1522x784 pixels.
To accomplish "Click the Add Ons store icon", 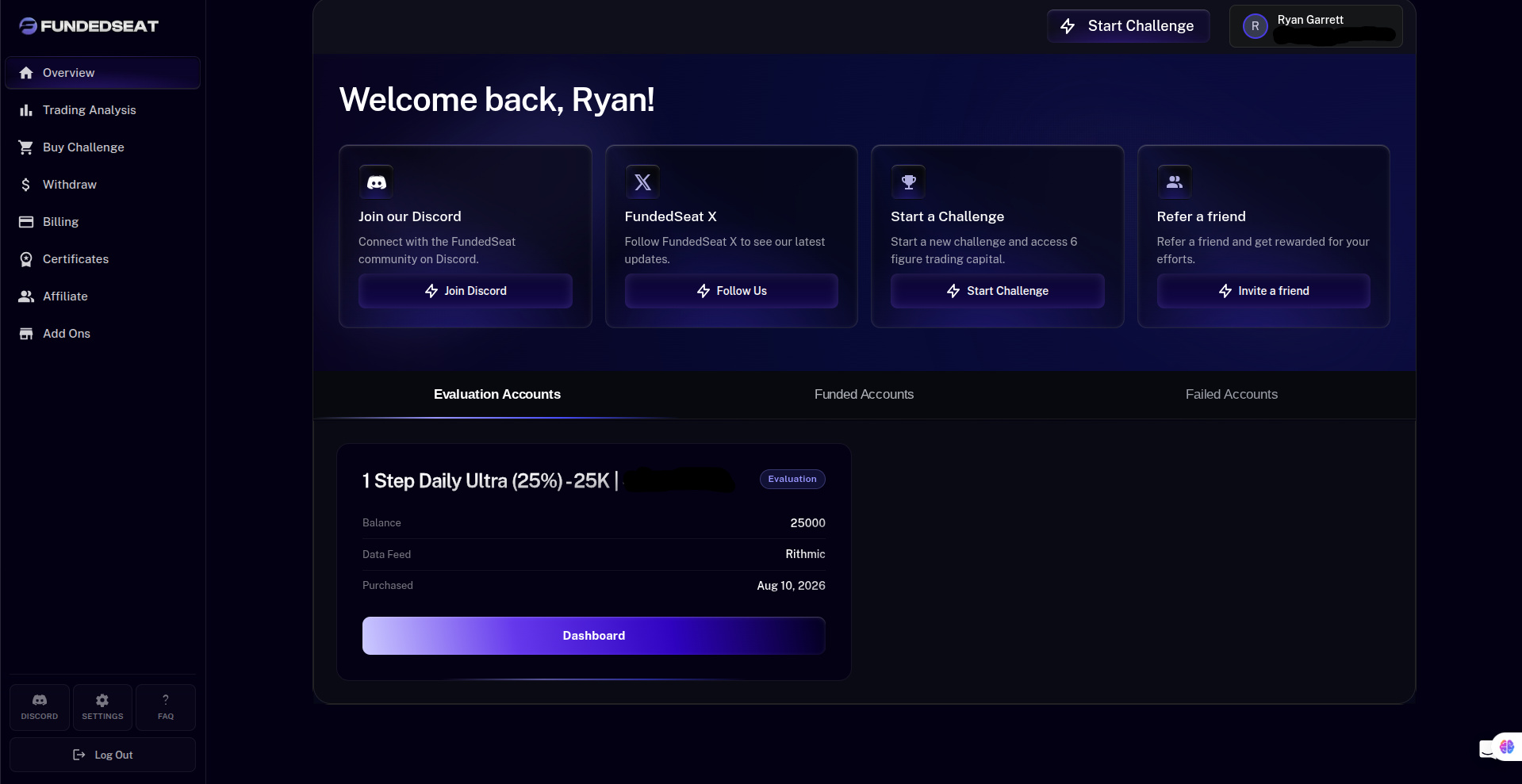I will [26, 334].
